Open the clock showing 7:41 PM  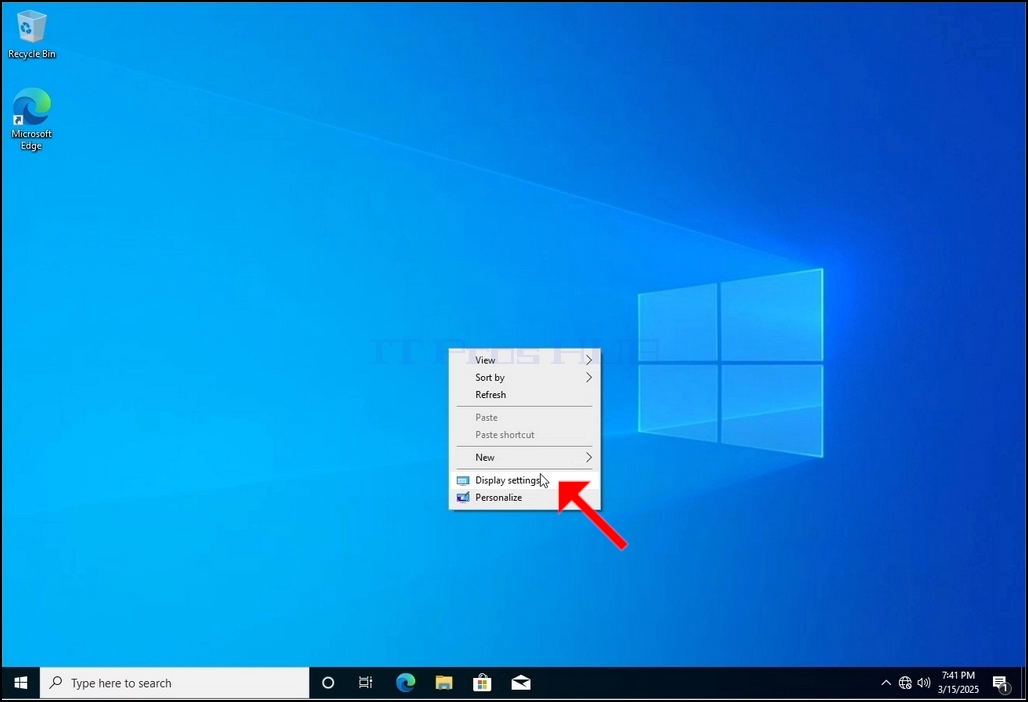[x=958, y=682]
